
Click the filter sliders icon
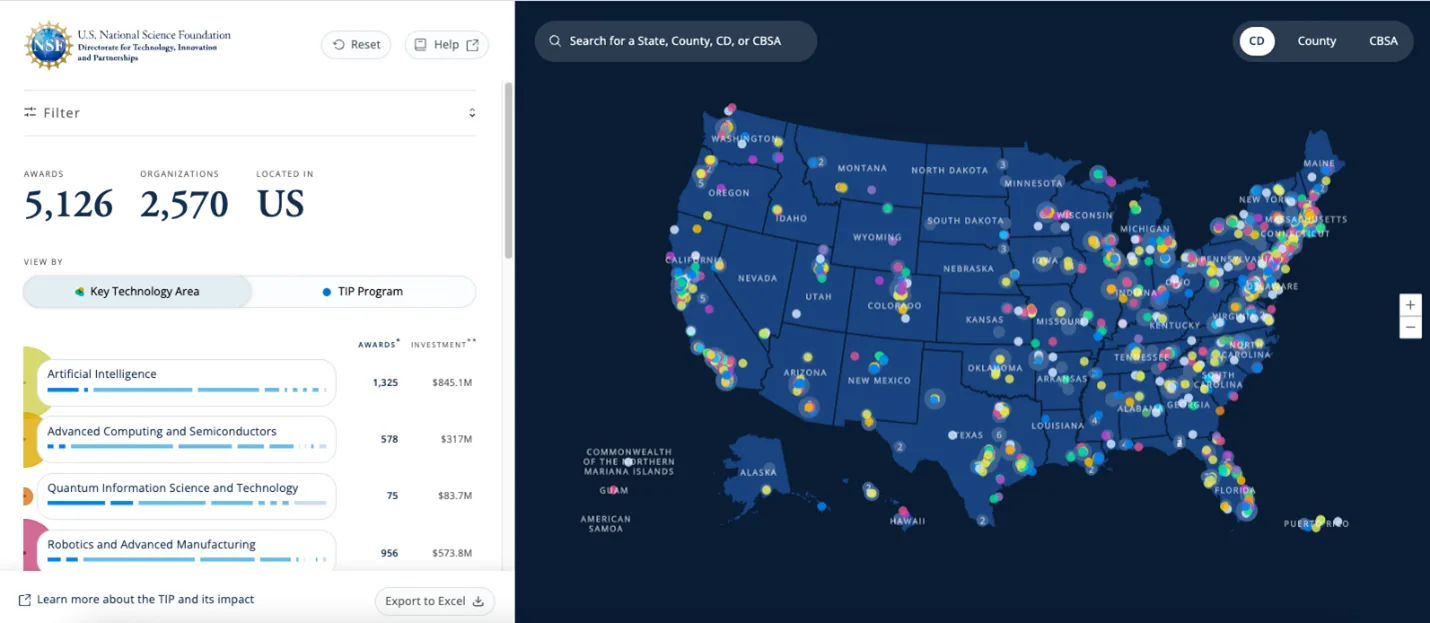point(30,113)
